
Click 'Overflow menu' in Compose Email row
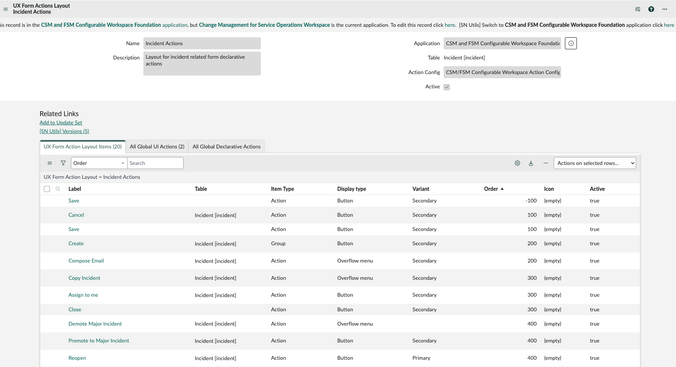(x=355, y=261)
